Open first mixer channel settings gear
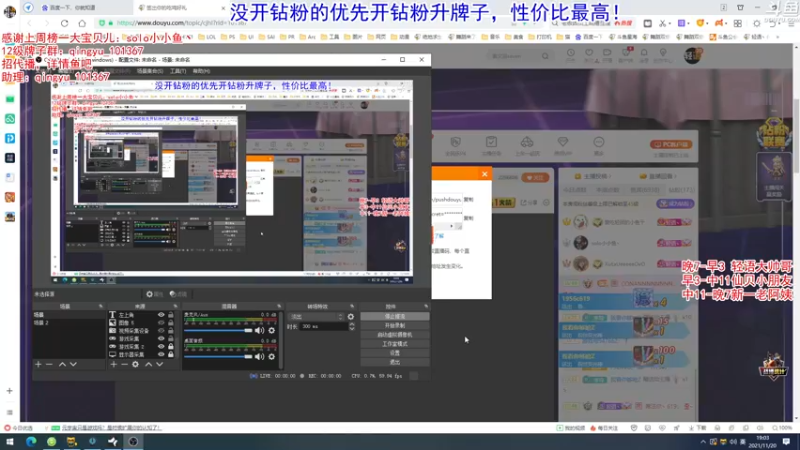The image size is (800, 450). 271,330
